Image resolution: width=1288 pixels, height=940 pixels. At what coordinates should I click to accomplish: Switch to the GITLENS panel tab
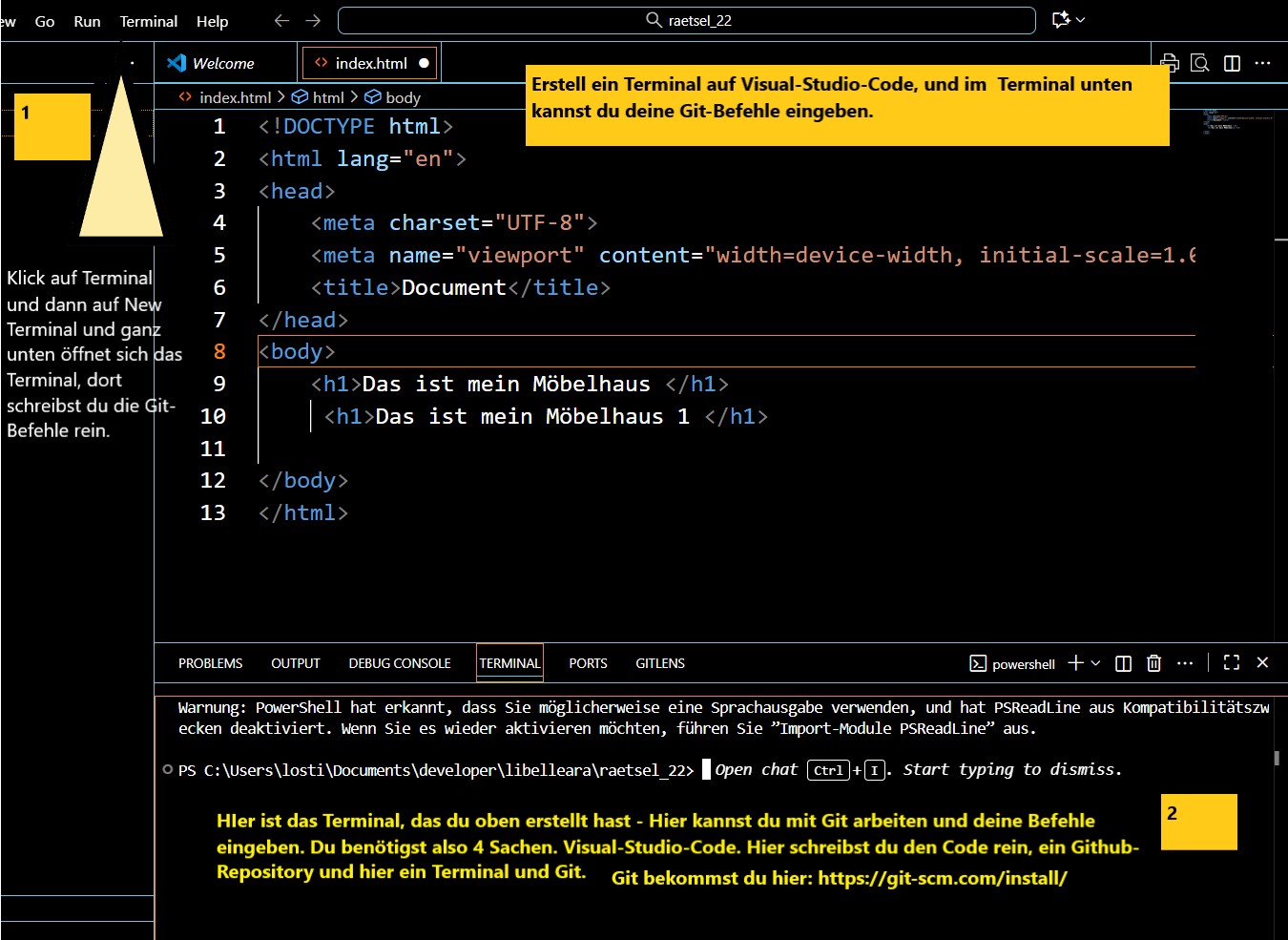[659, 663]
